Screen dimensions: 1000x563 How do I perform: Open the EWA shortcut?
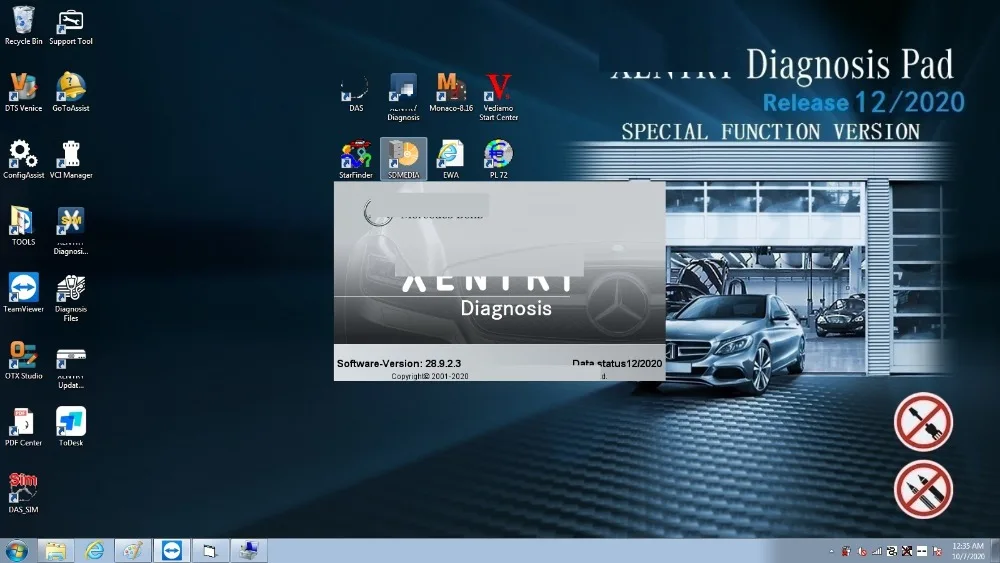[451, 156]
